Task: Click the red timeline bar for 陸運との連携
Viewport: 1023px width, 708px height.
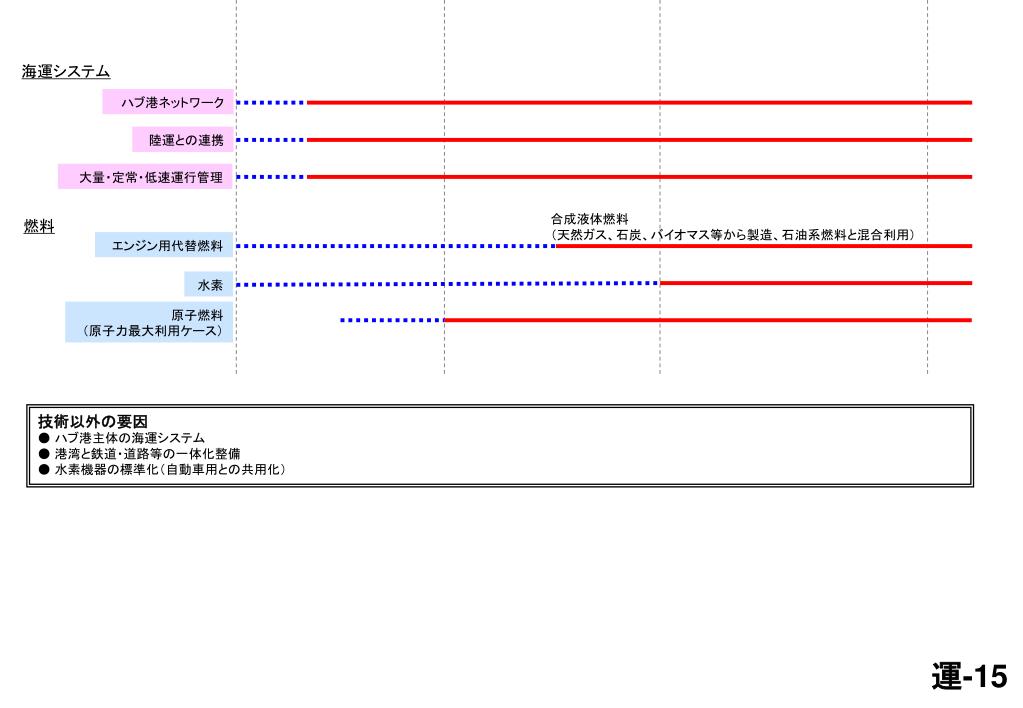Action: click(x=639, y=140)
